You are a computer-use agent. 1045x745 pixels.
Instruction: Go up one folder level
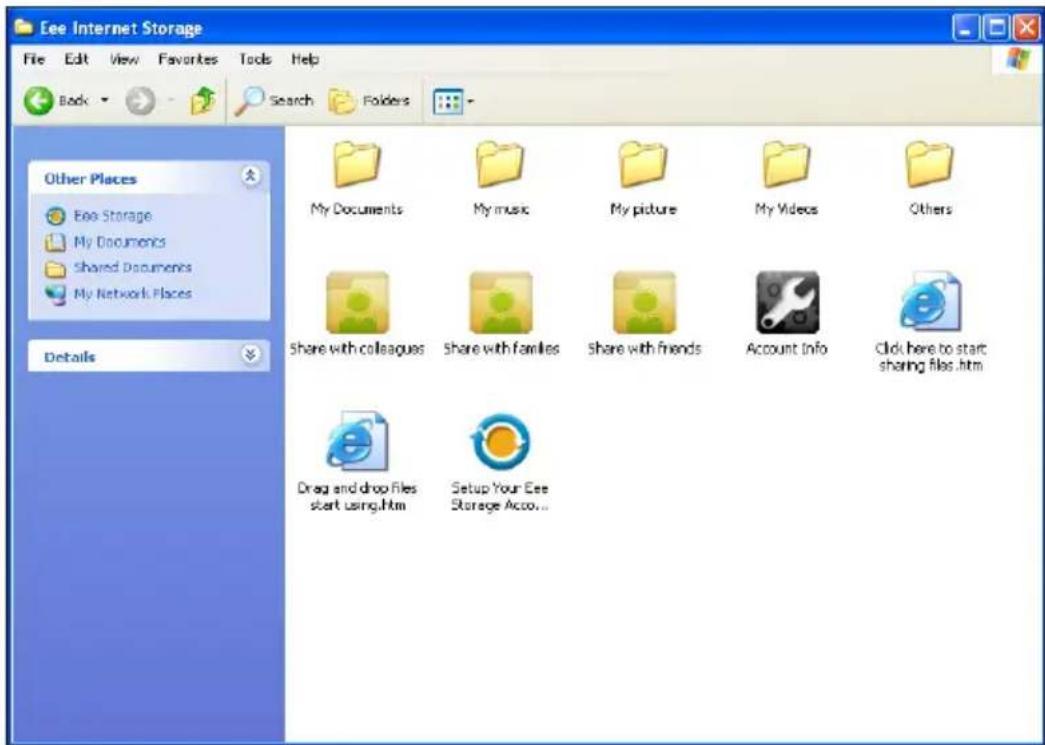[x=203, y=101]
